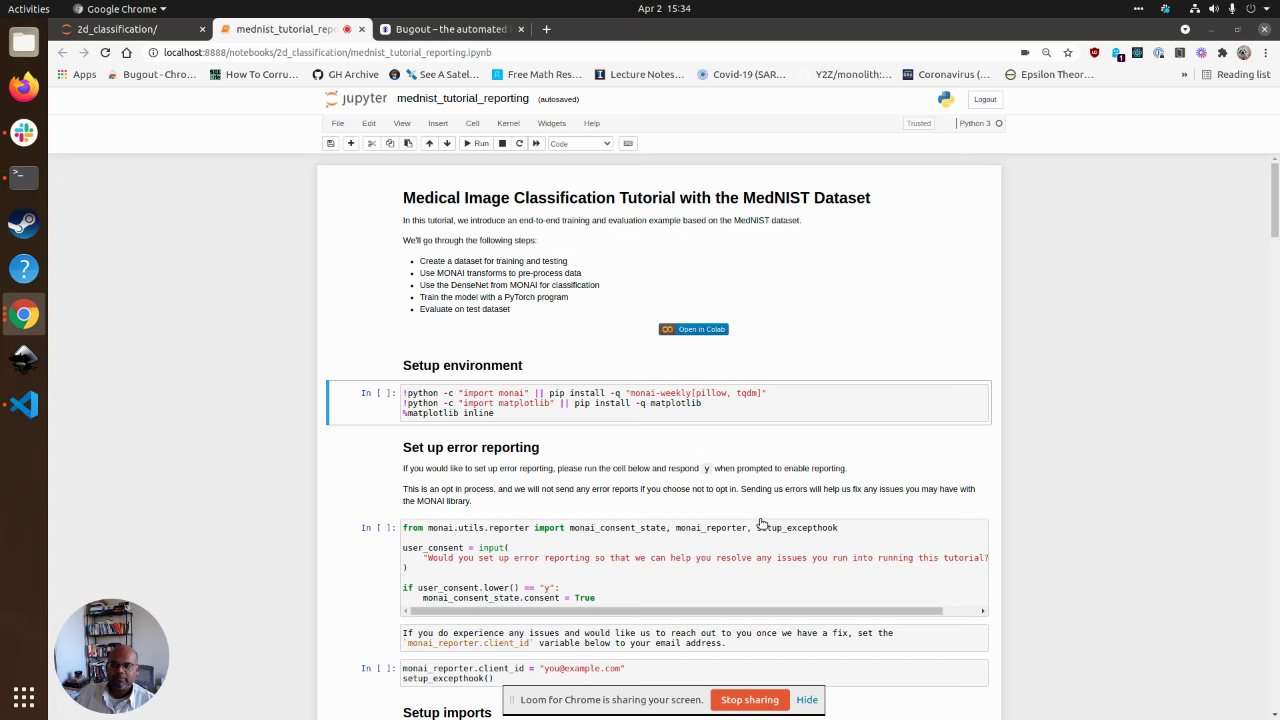Open the GH Archive bookmark

[345, 74]
